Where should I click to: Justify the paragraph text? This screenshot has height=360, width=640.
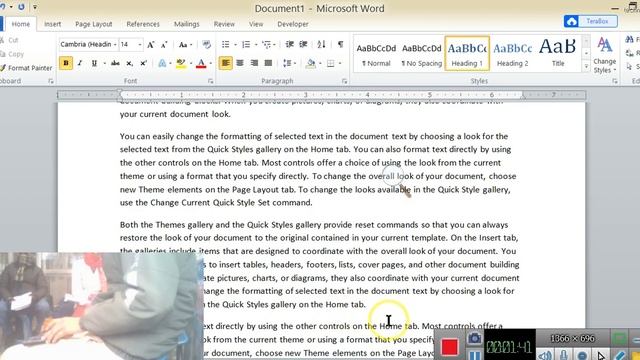coord(268,63)
